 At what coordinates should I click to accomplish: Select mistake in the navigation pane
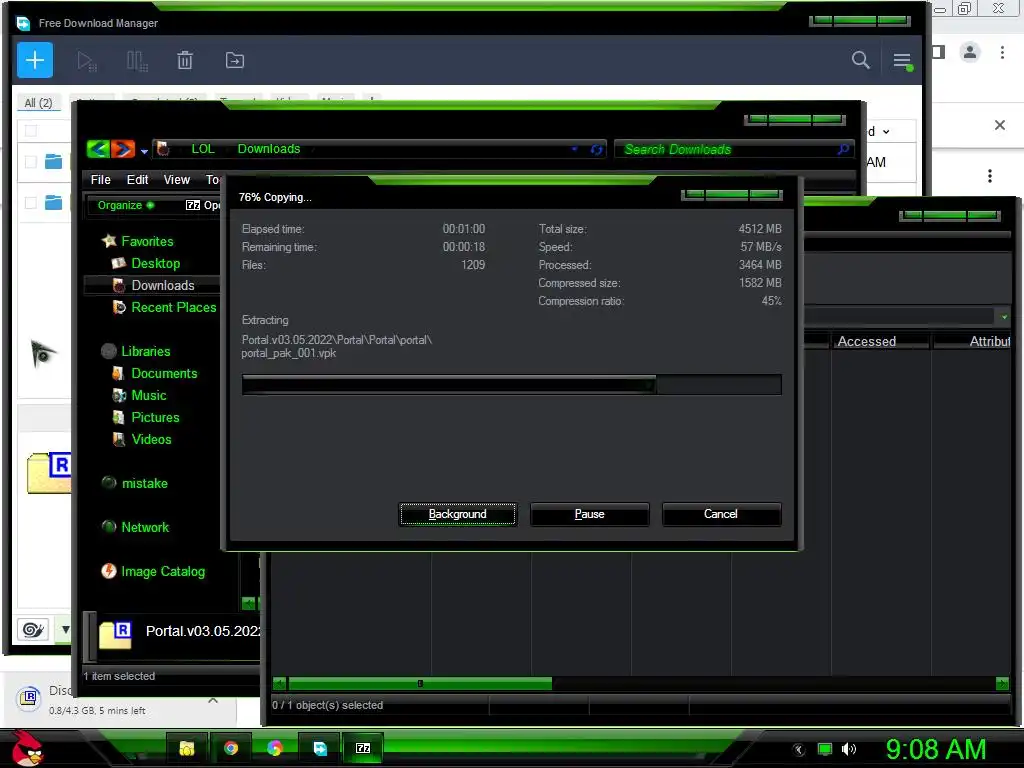point(144,483)
